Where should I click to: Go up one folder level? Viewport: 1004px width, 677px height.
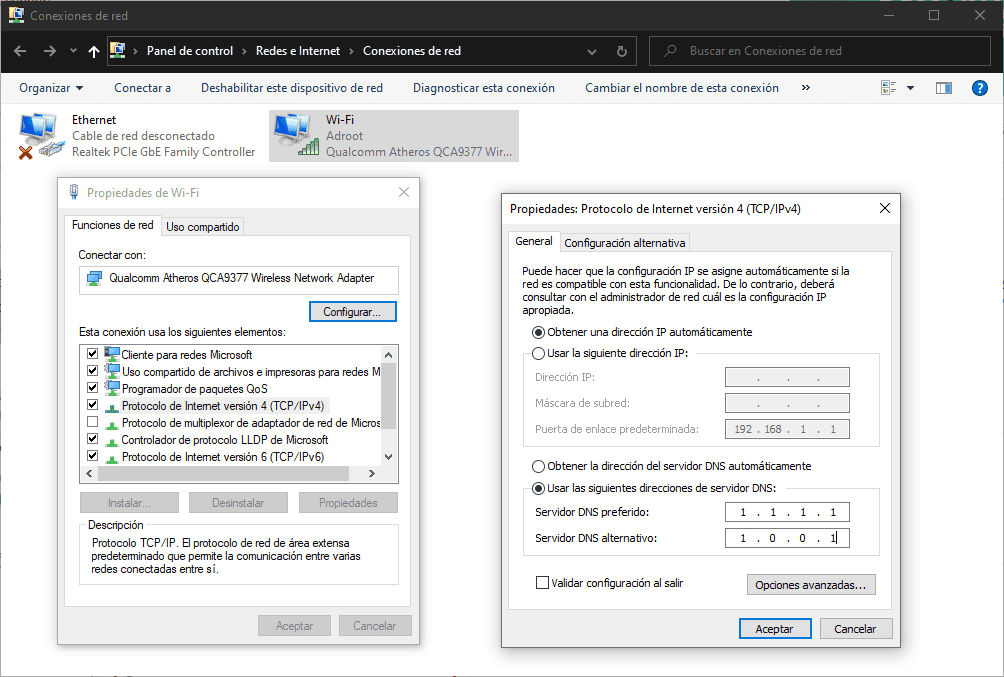tap(93, 52)
